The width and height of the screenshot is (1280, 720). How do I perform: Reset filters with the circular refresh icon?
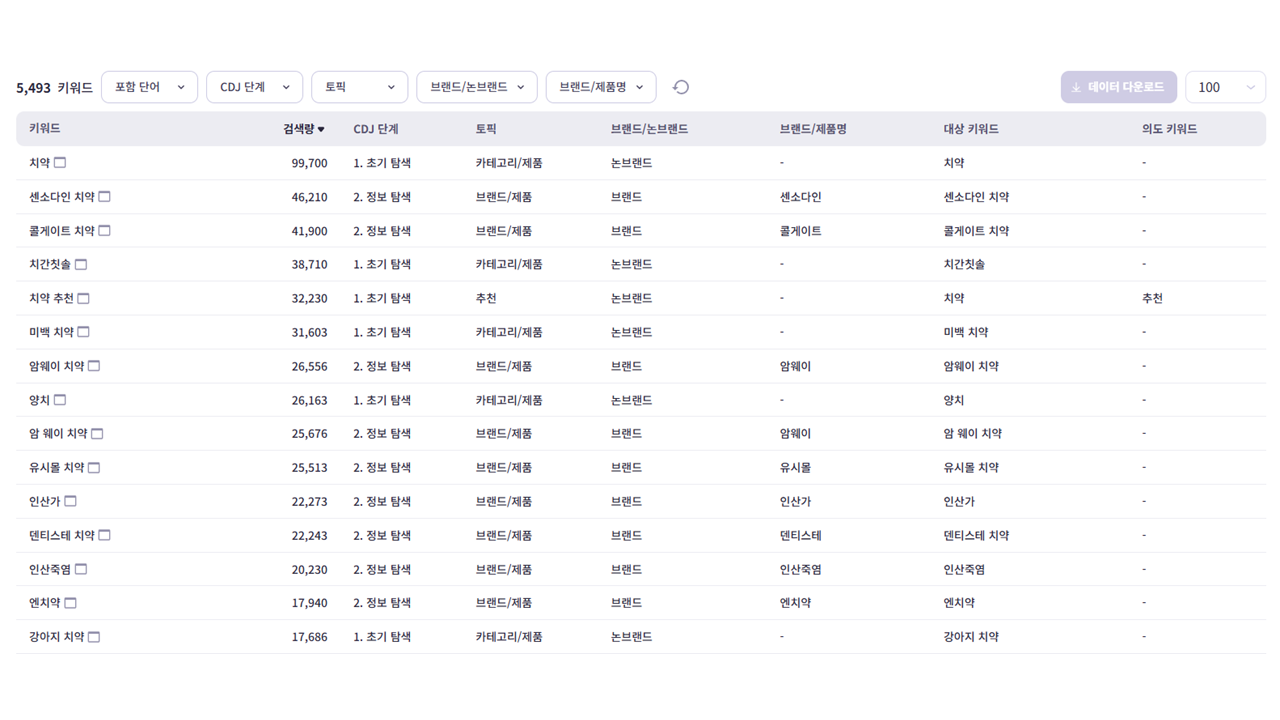(x=681, y=87)
